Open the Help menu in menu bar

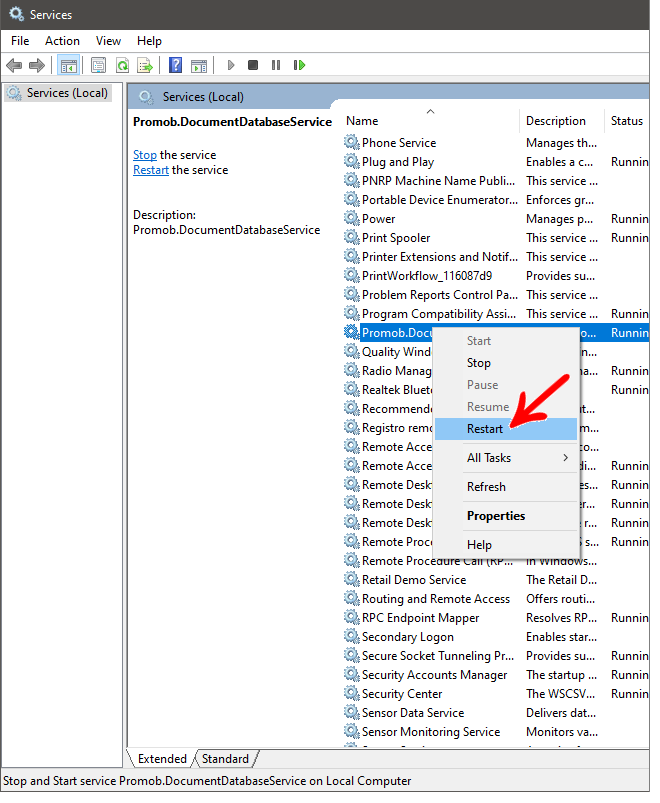[149, 41]
